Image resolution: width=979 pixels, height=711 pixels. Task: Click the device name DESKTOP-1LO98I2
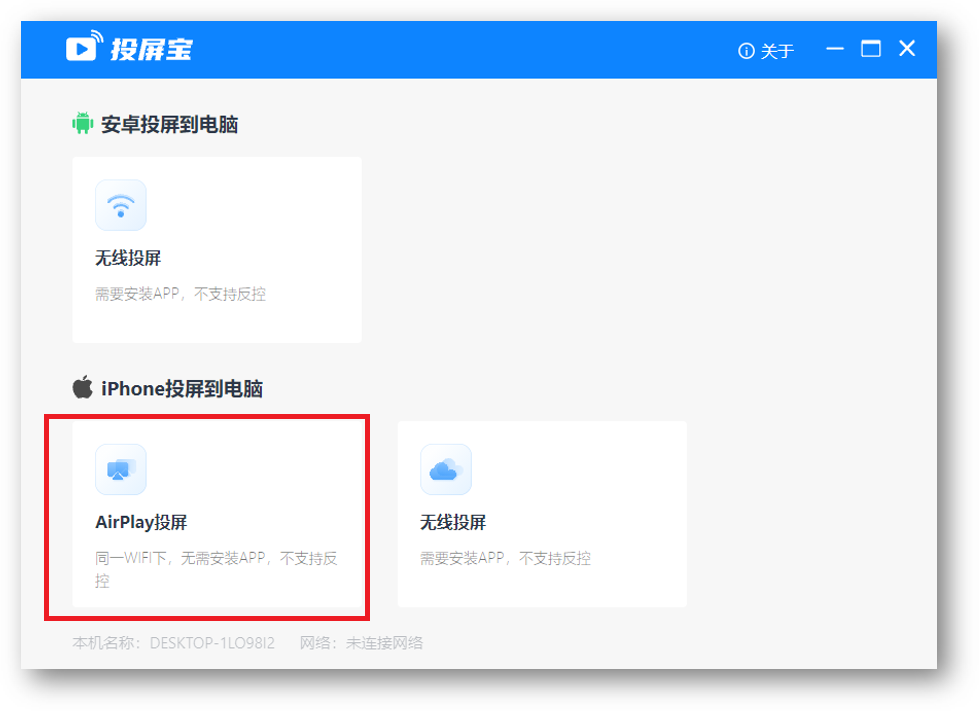coord(210,643)
